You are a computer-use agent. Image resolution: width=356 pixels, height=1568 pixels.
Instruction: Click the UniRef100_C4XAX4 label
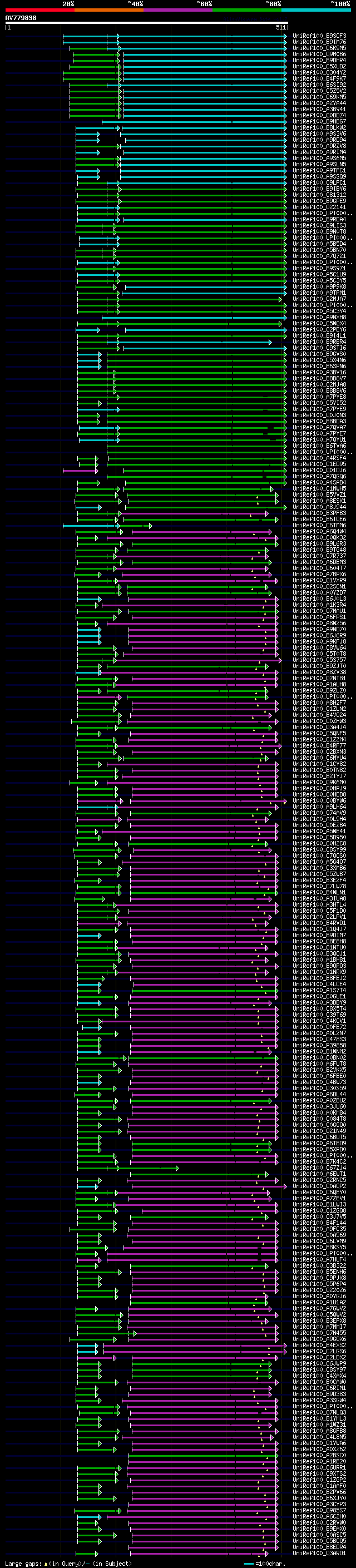click(319, 1376)
